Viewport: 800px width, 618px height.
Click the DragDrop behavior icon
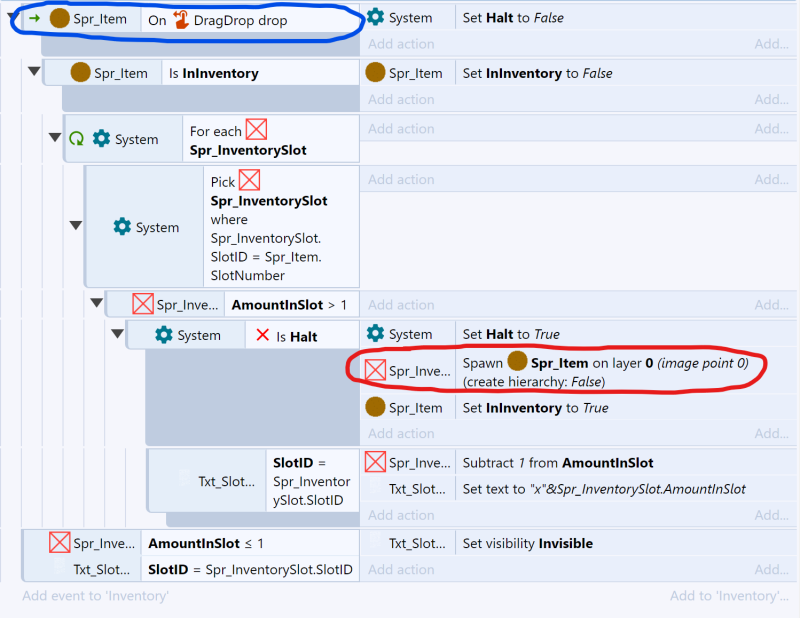[x=181, y=19]
